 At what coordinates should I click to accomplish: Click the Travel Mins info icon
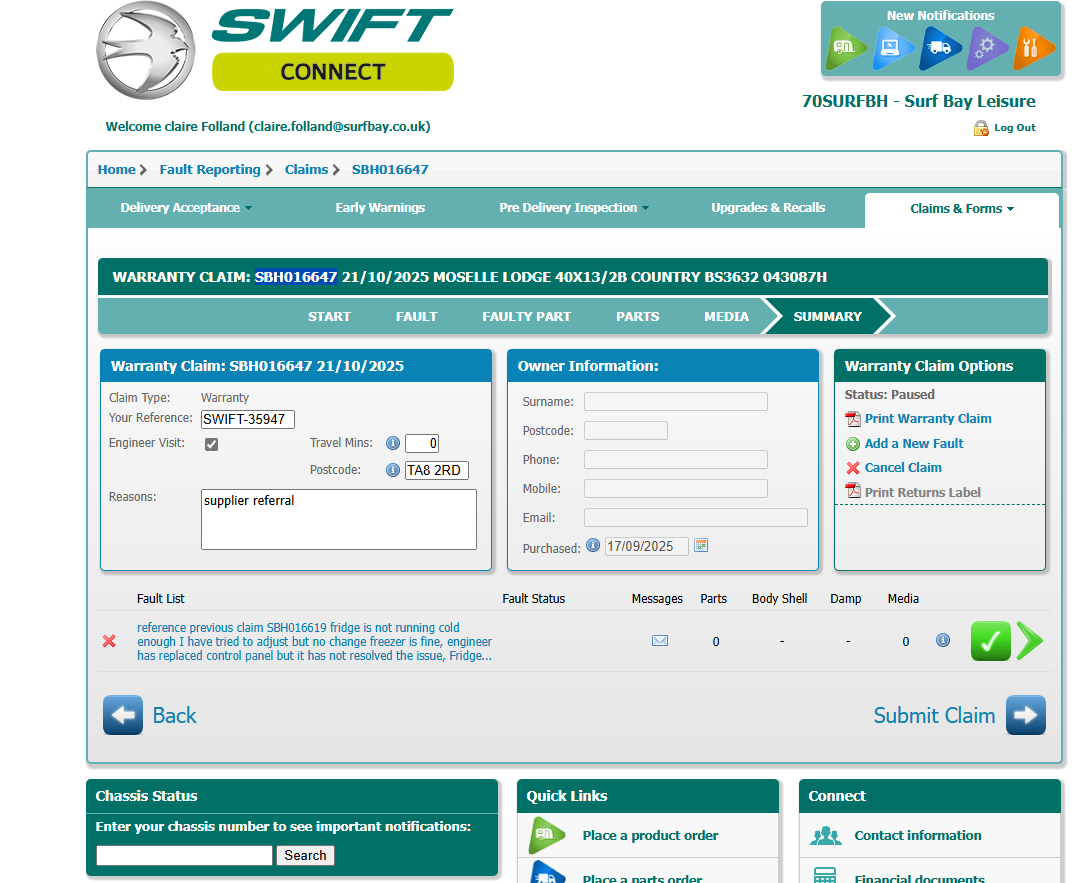pos(393,443)
